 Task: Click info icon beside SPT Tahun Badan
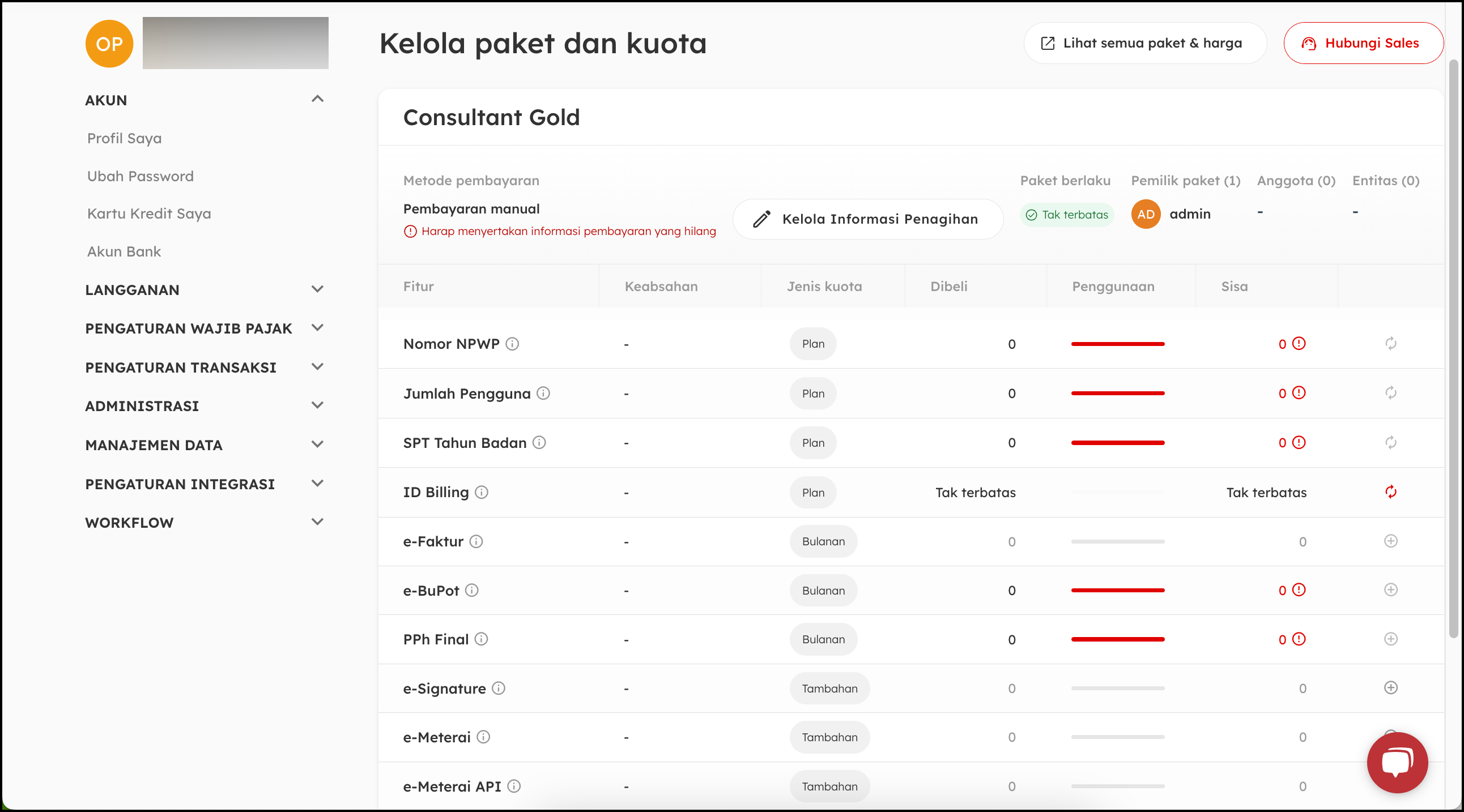coord(539,442)
